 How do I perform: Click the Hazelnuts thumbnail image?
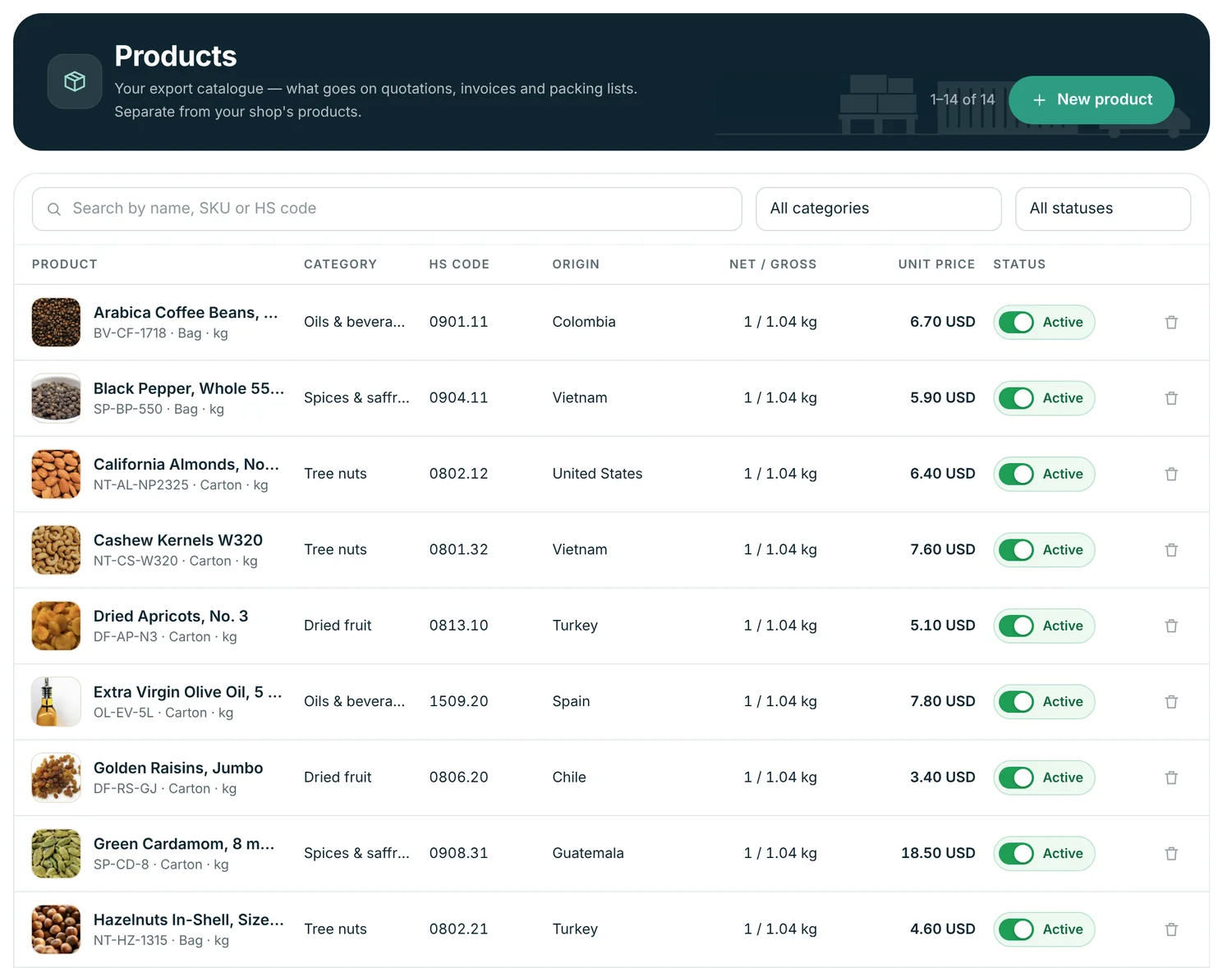(56, 930)
